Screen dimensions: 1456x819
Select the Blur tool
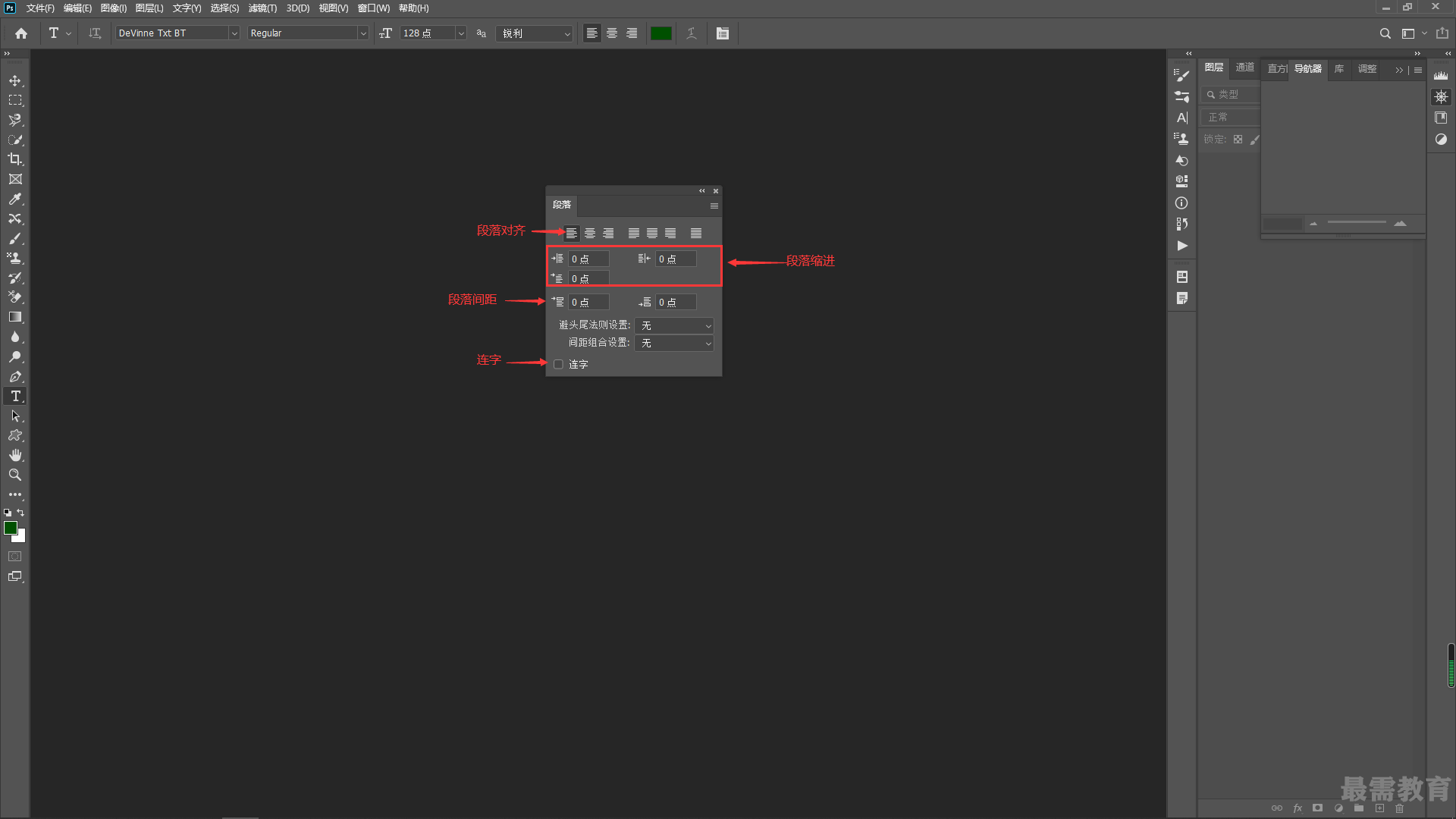15,337
